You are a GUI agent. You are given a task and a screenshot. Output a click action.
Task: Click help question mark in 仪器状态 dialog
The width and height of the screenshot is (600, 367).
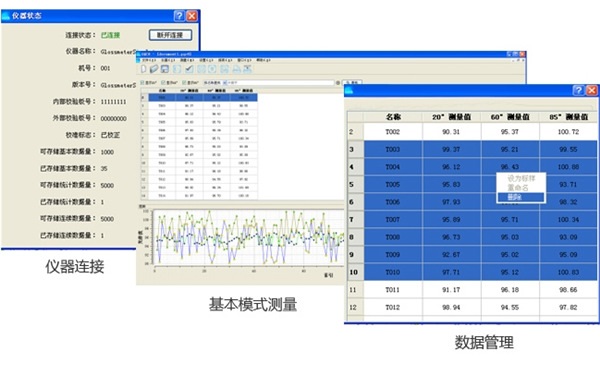[x=179, y=16]
